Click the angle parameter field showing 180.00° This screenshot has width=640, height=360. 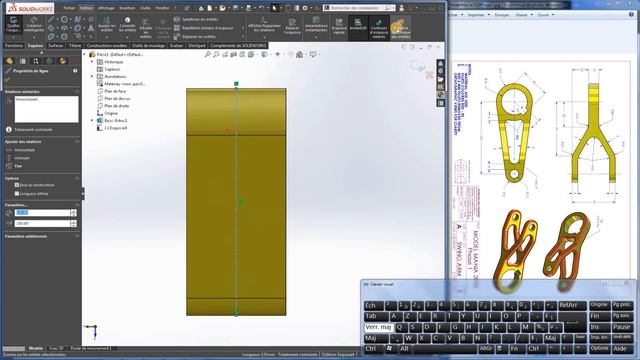coord(42,223)
